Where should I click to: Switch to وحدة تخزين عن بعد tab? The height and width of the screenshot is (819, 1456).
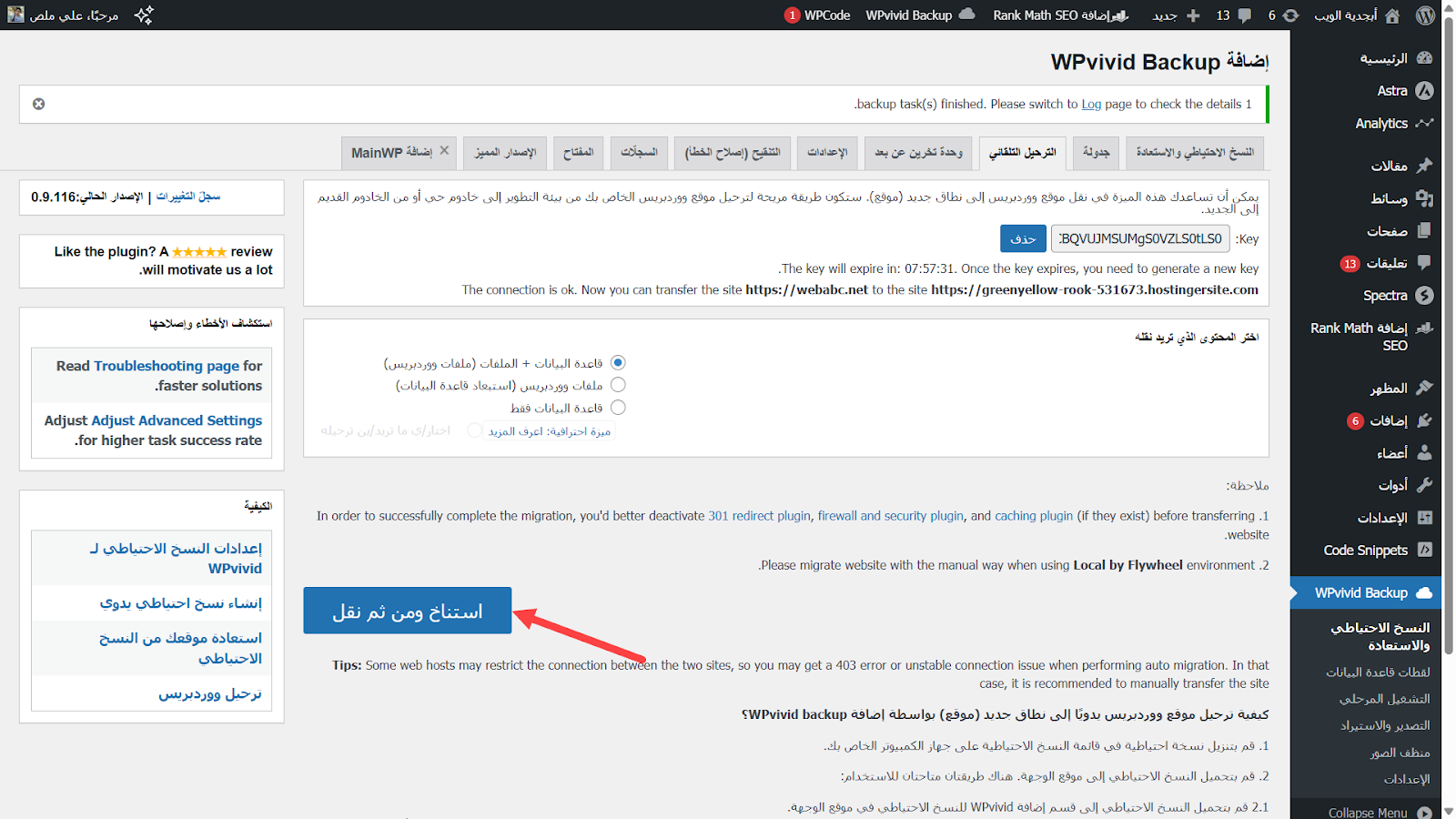click(918, 153)
